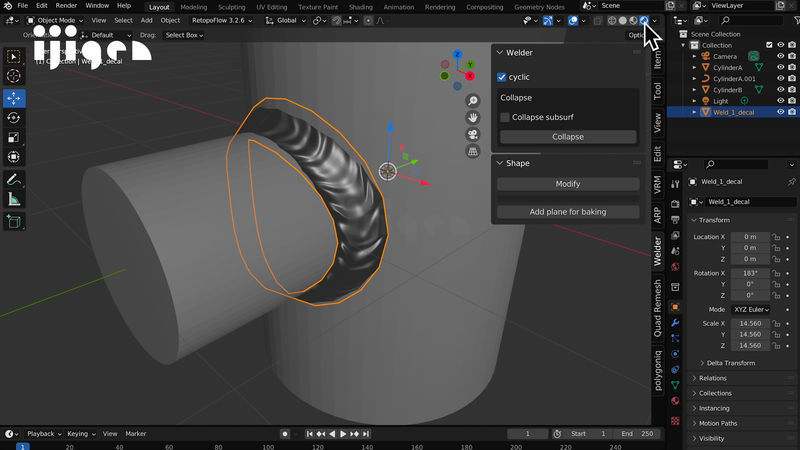Jump to timeline end frame

tap(366, 434)
